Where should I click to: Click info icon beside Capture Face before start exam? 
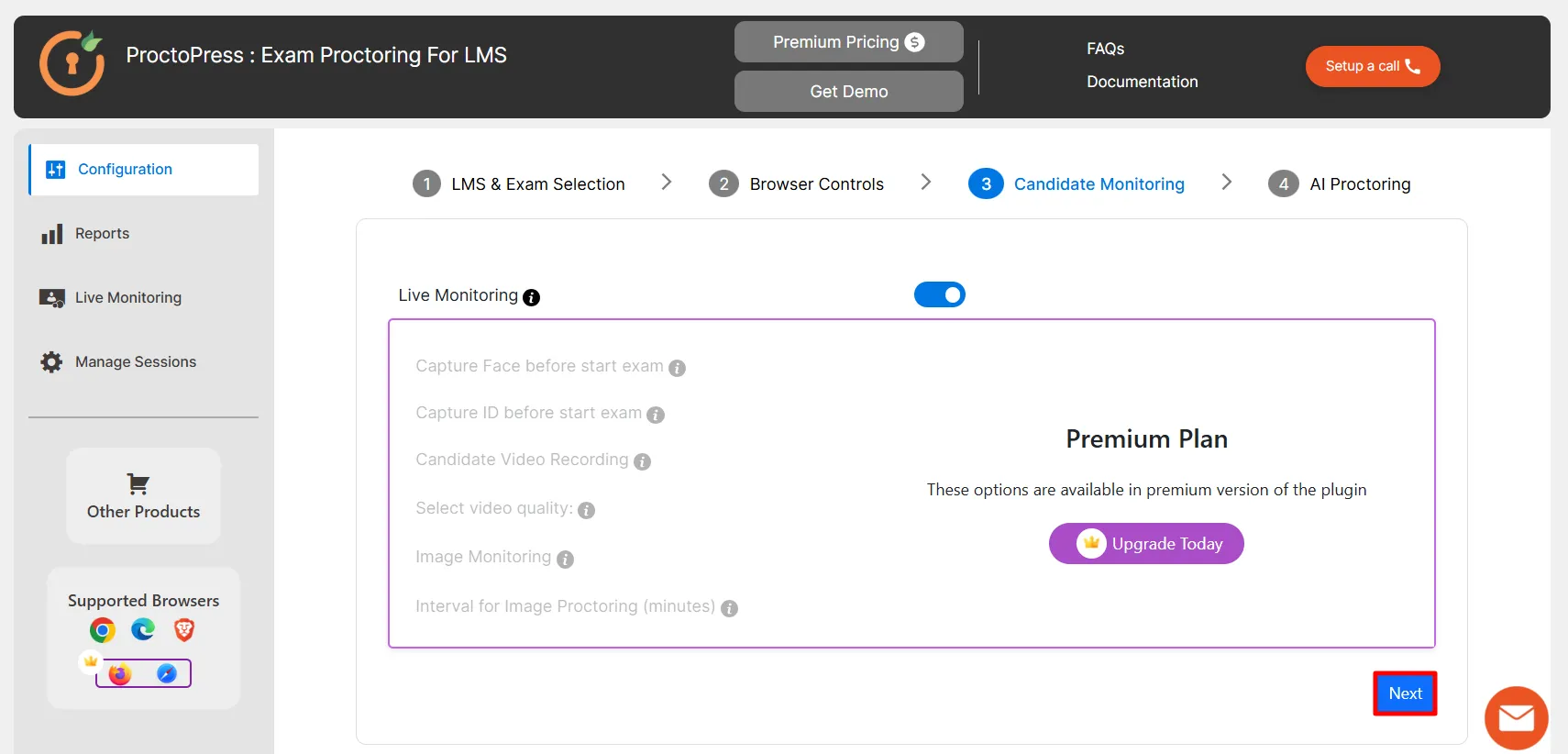pyautogui.click(x=677, y=368)
